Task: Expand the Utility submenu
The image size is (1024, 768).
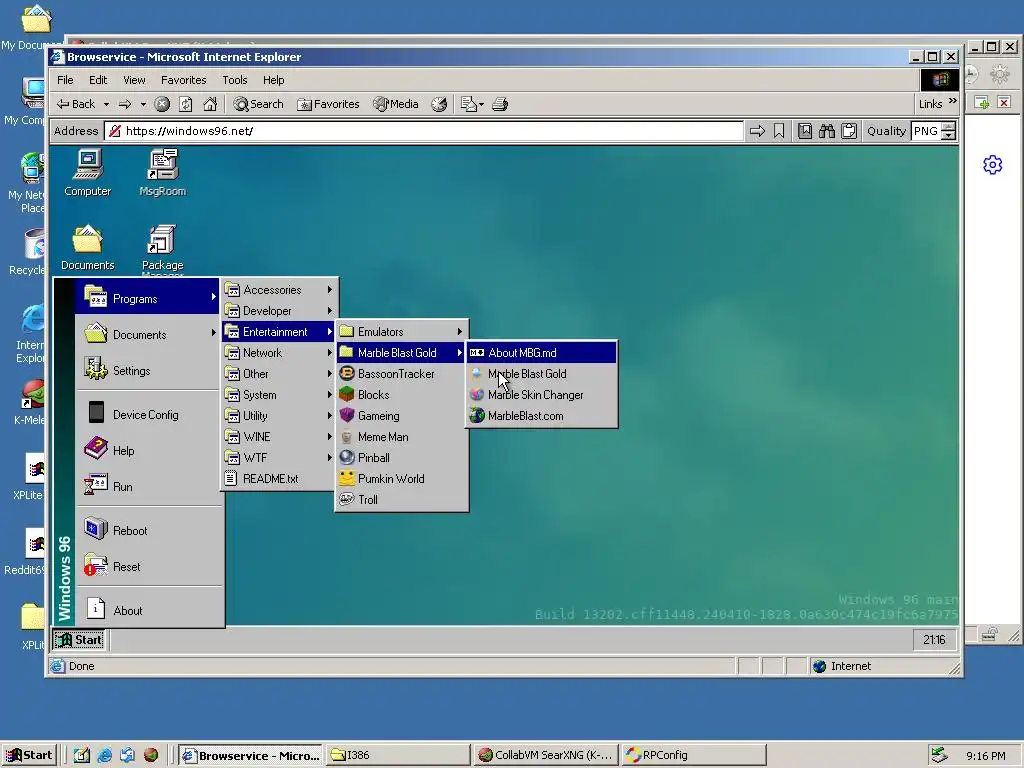Action: coord(279,415)
